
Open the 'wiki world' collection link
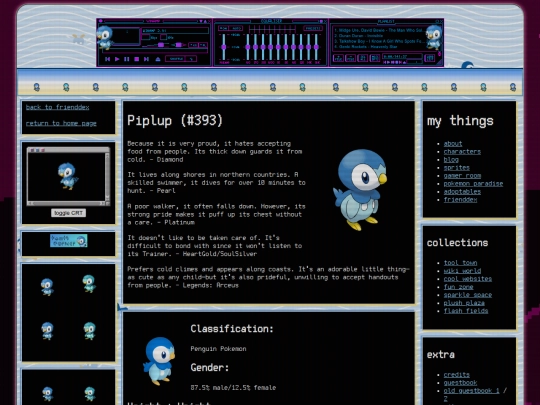click(462, 271)
